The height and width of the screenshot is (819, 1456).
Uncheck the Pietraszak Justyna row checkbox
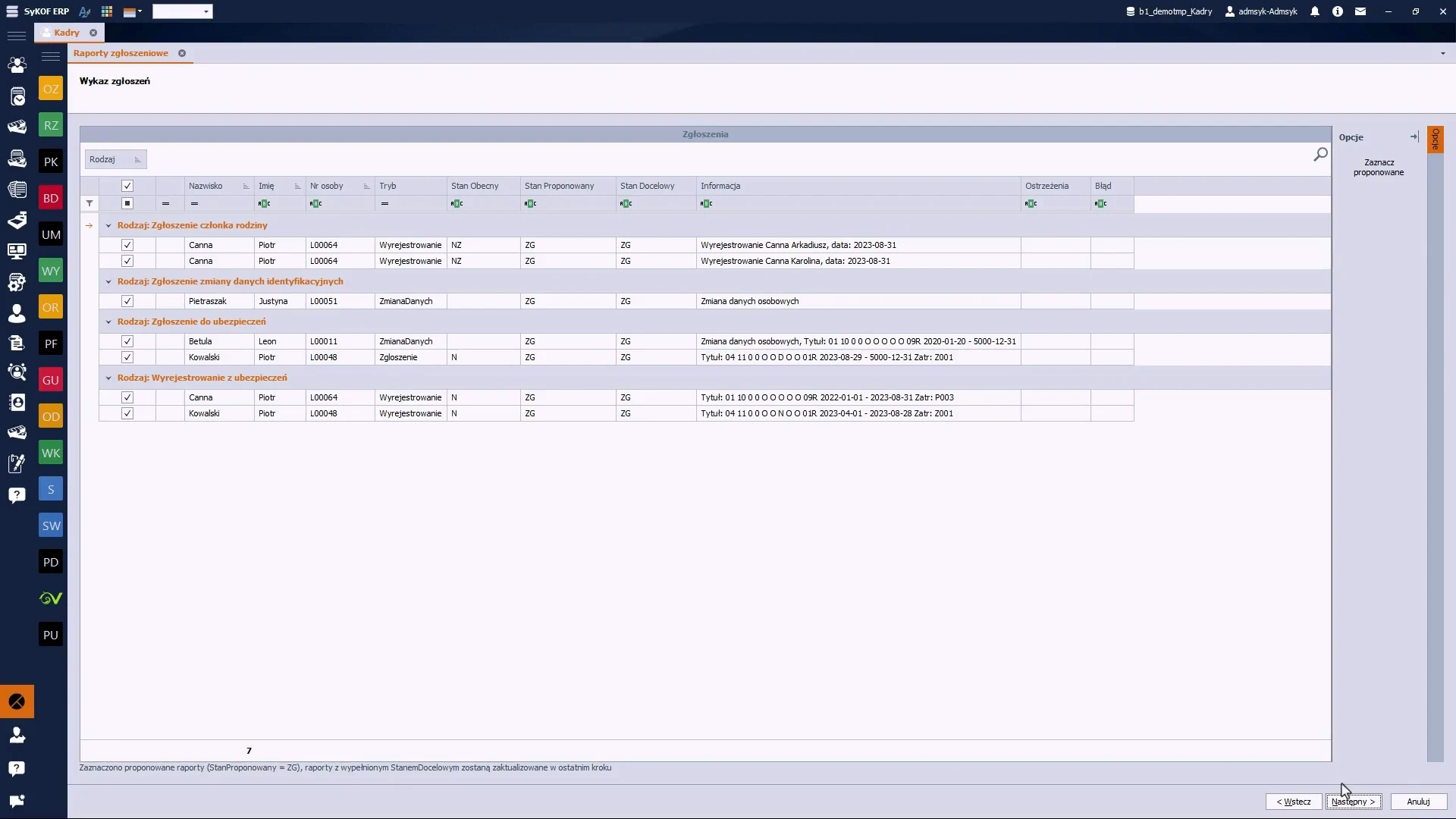pos(127,301)
